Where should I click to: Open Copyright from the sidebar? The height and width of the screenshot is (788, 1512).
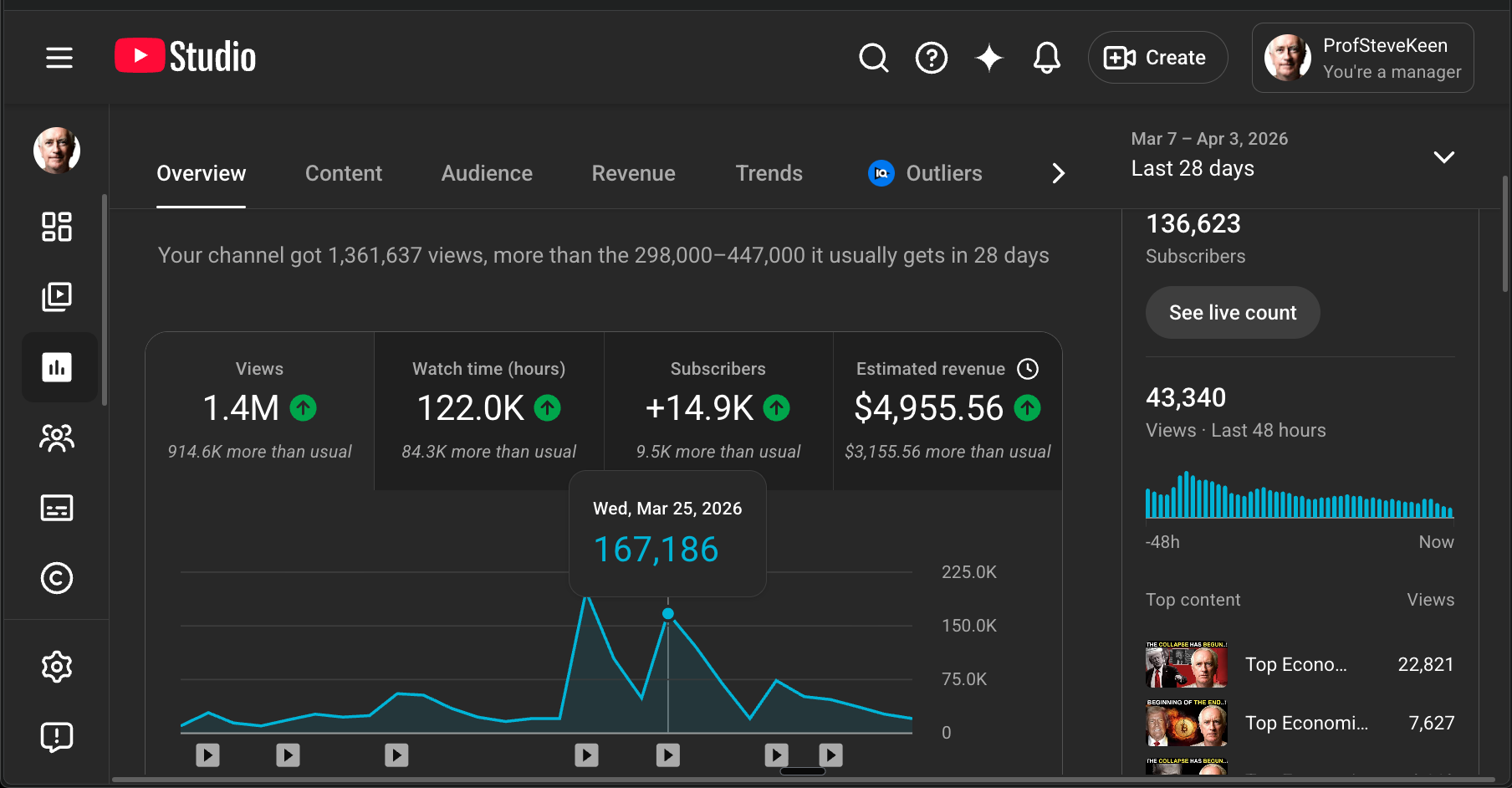coord(57,578)
